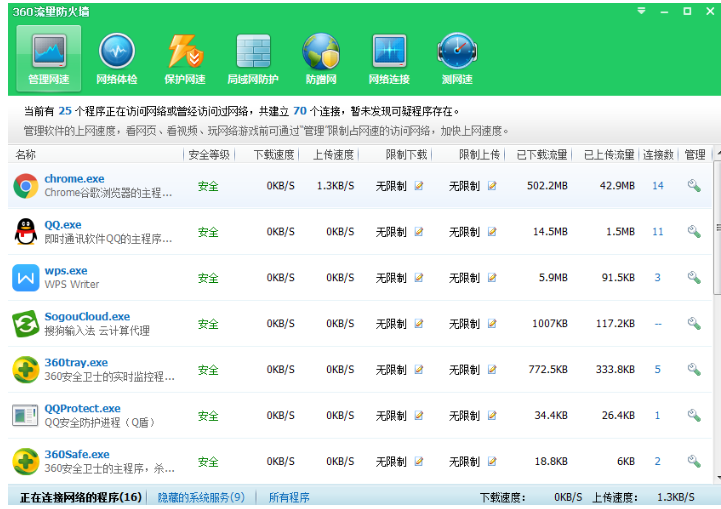Image resolution: width=721 pixels, height=509 pixels.
Task: Open the 局域网防护 LAN protection tool
Action: pyautogui.click(x=253, y=58)
